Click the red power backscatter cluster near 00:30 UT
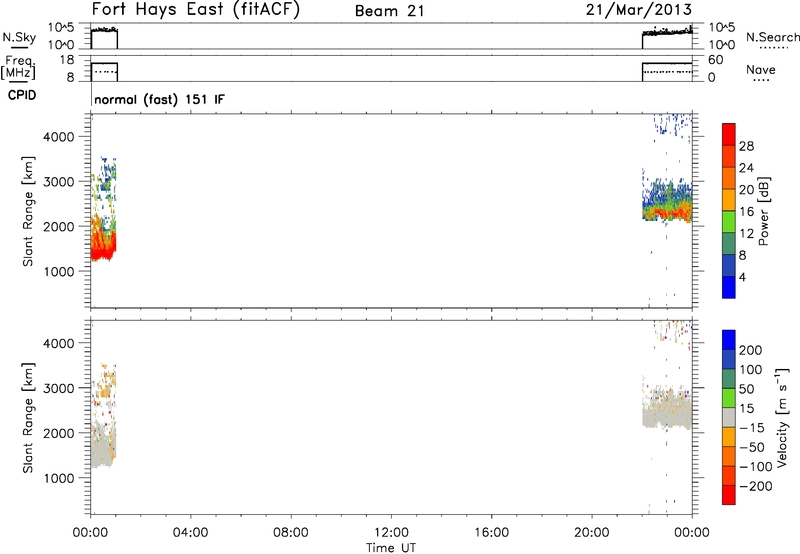800x554 pixels. pos(104,245)
